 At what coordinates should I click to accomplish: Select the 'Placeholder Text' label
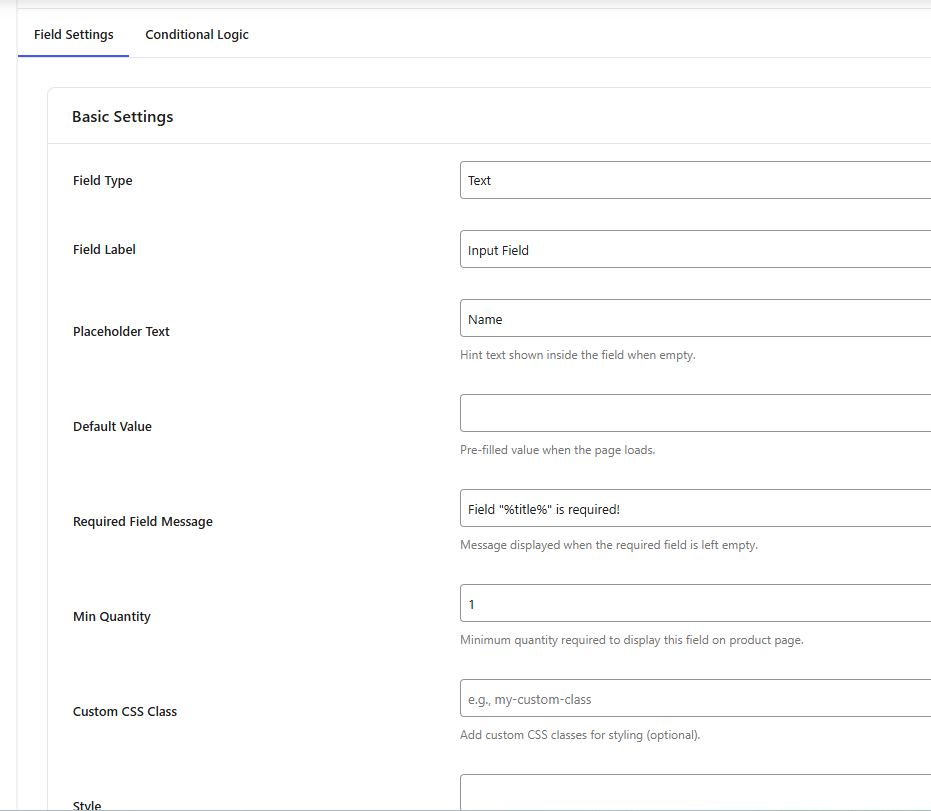(x=121, y=331)
